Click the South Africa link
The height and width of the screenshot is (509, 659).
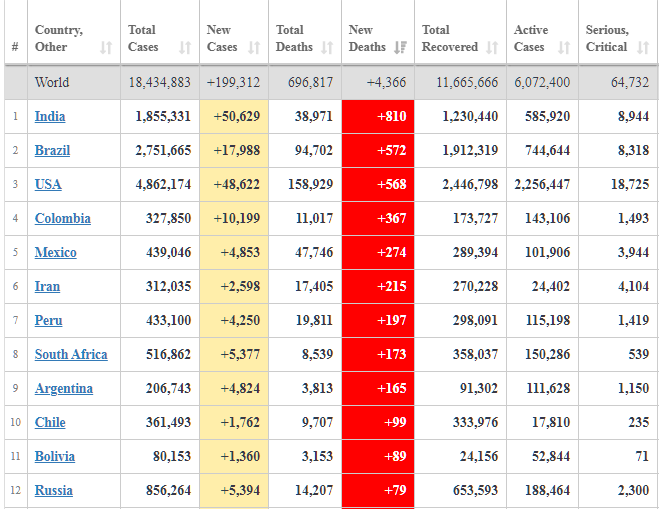71,355
